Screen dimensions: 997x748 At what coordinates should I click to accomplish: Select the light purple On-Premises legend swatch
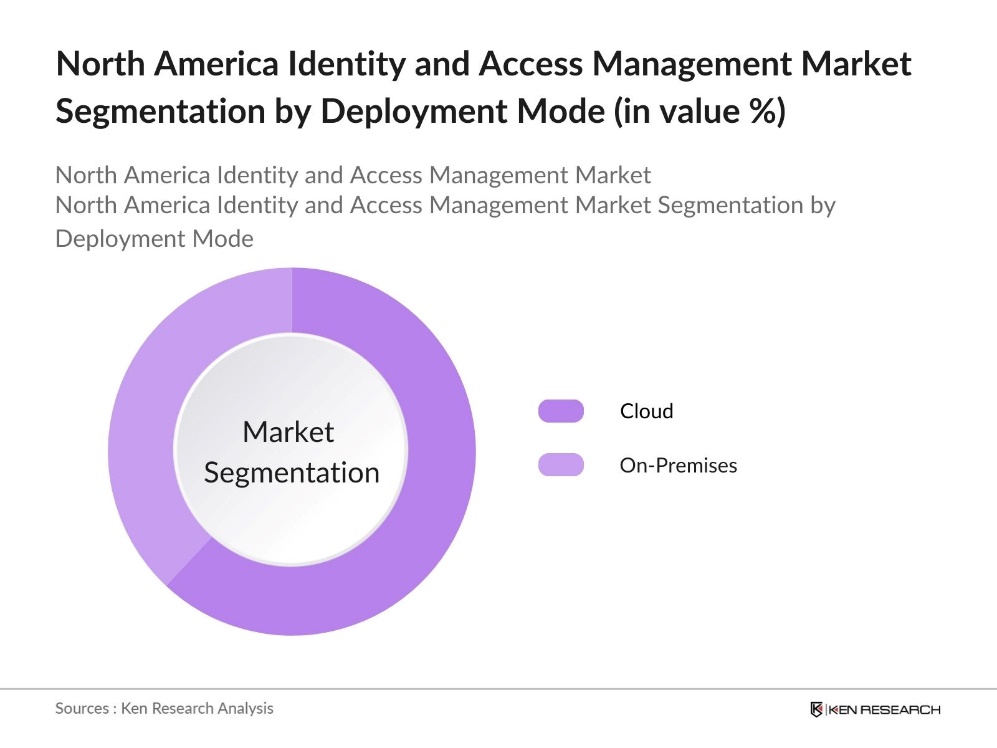(x=560, y=465)
